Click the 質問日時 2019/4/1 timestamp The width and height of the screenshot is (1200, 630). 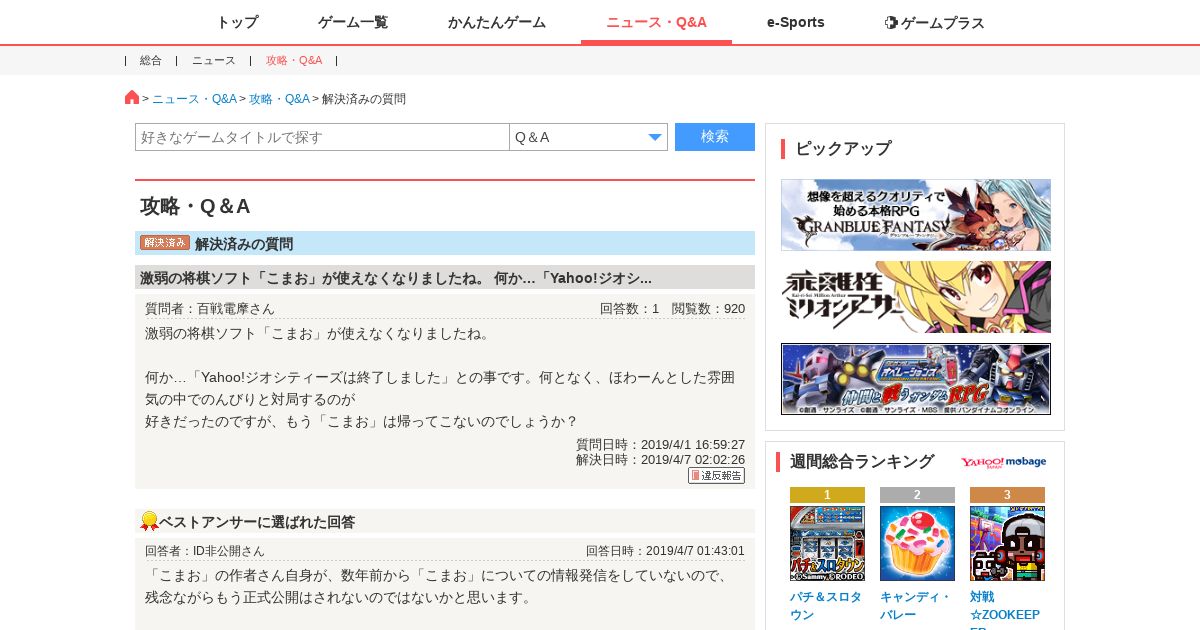tap(660, 445)
